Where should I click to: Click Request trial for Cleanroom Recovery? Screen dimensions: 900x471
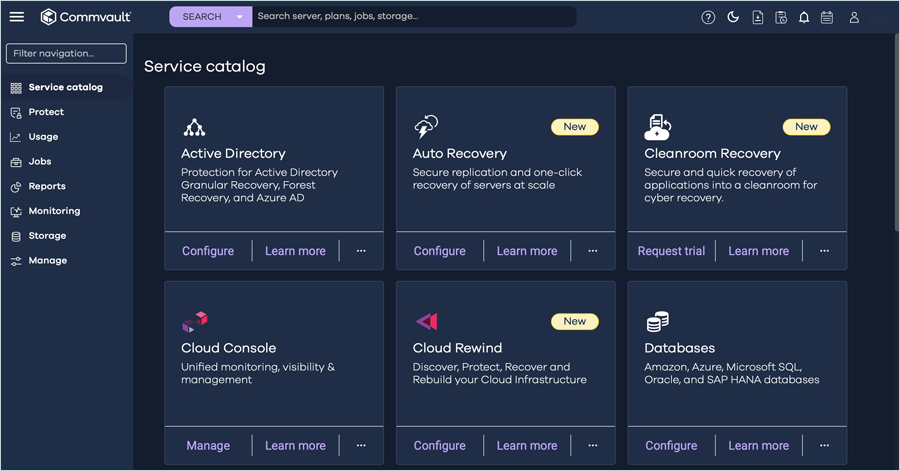point(671,251)
